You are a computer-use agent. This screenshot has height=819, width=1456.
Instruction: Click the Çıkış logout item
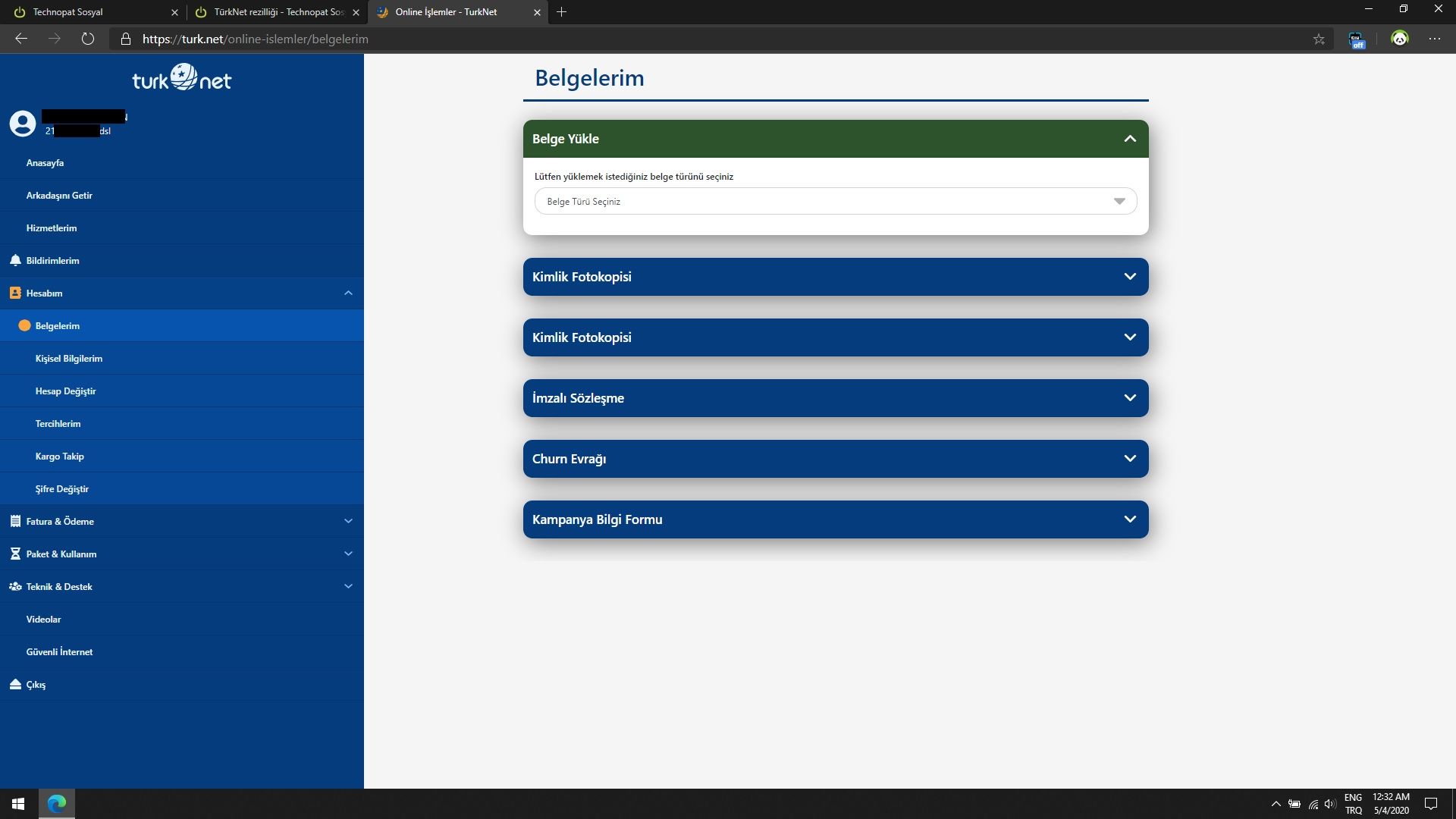point(35,685)
